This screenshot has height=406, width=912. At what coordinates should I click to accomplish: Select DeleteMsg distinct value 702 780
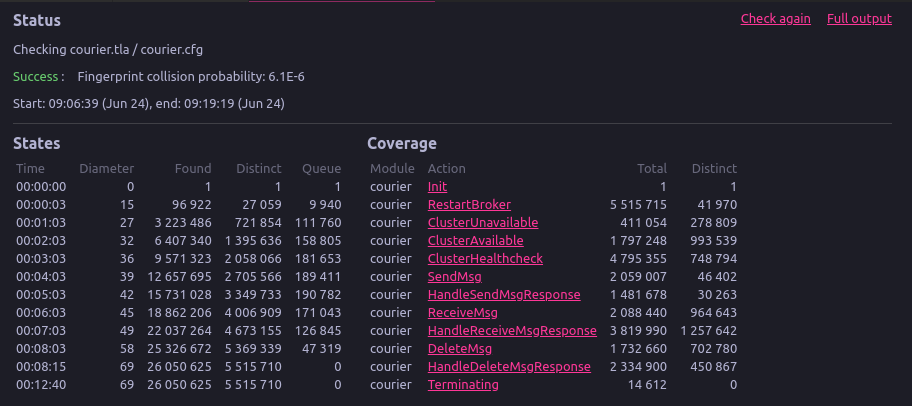pyautogui.click(x=714, y=349)
